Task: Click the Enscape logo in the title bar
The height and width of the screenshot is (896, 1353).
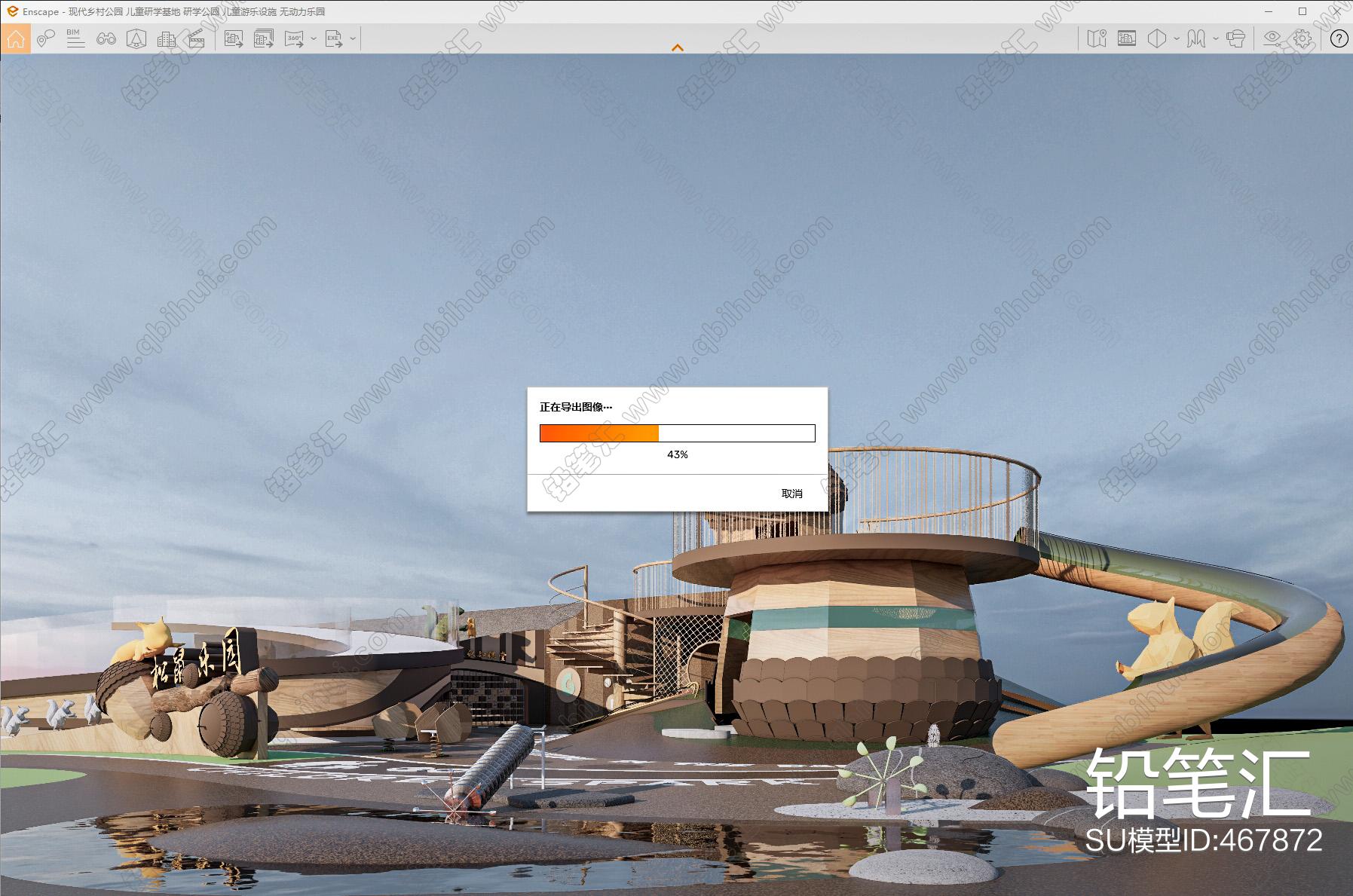Action: point(12,11)
